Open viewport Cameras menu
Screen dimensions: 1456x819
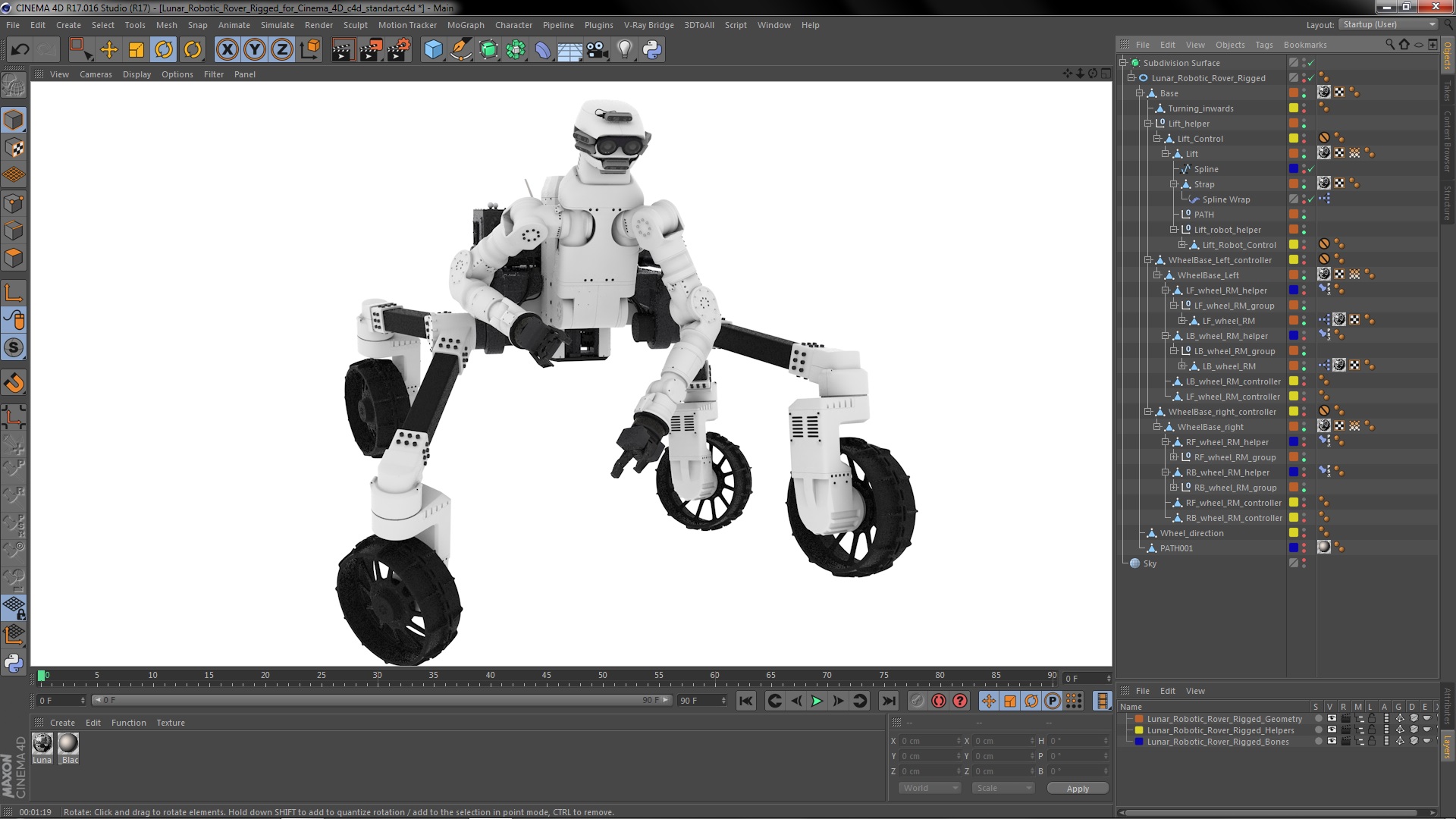96,74
